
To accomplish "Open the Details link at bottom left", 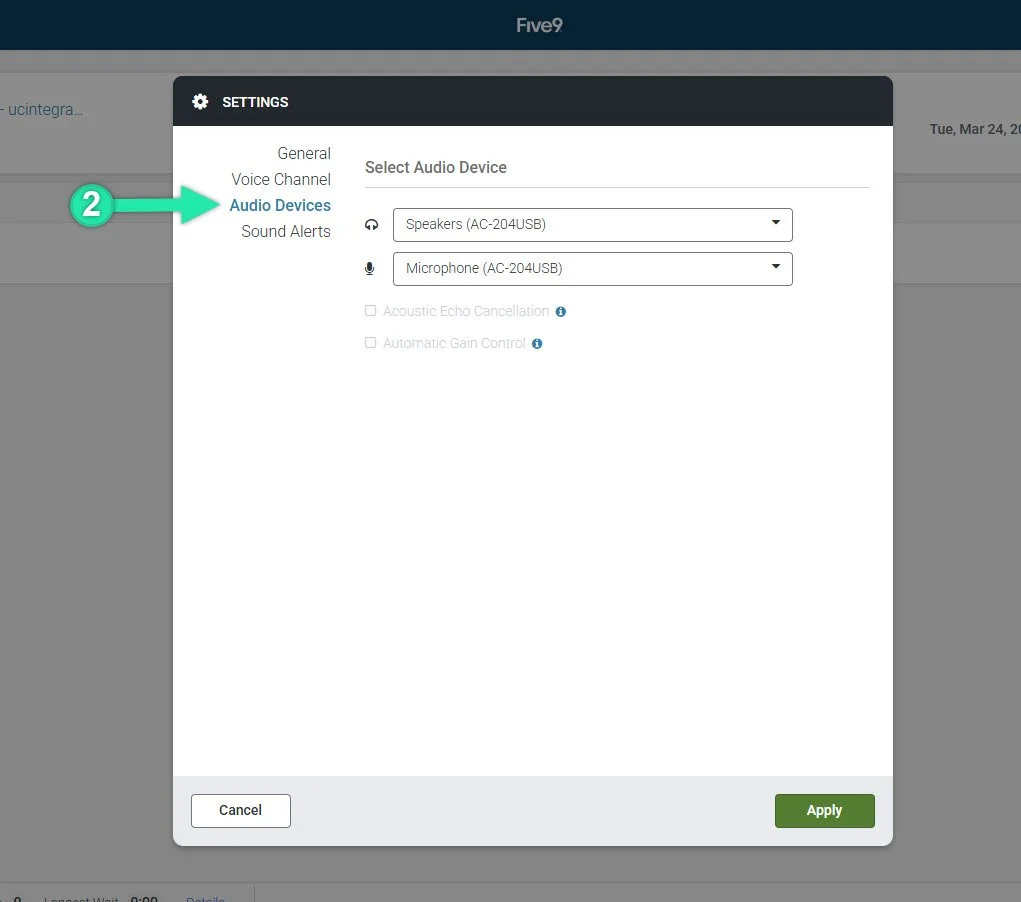I will [205, 898].
